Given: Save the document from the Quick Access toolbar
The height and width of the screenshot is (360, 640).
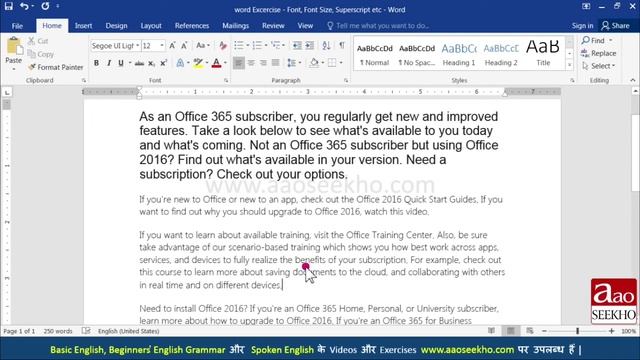Looking at the screenshot, I should pos(9,7).
